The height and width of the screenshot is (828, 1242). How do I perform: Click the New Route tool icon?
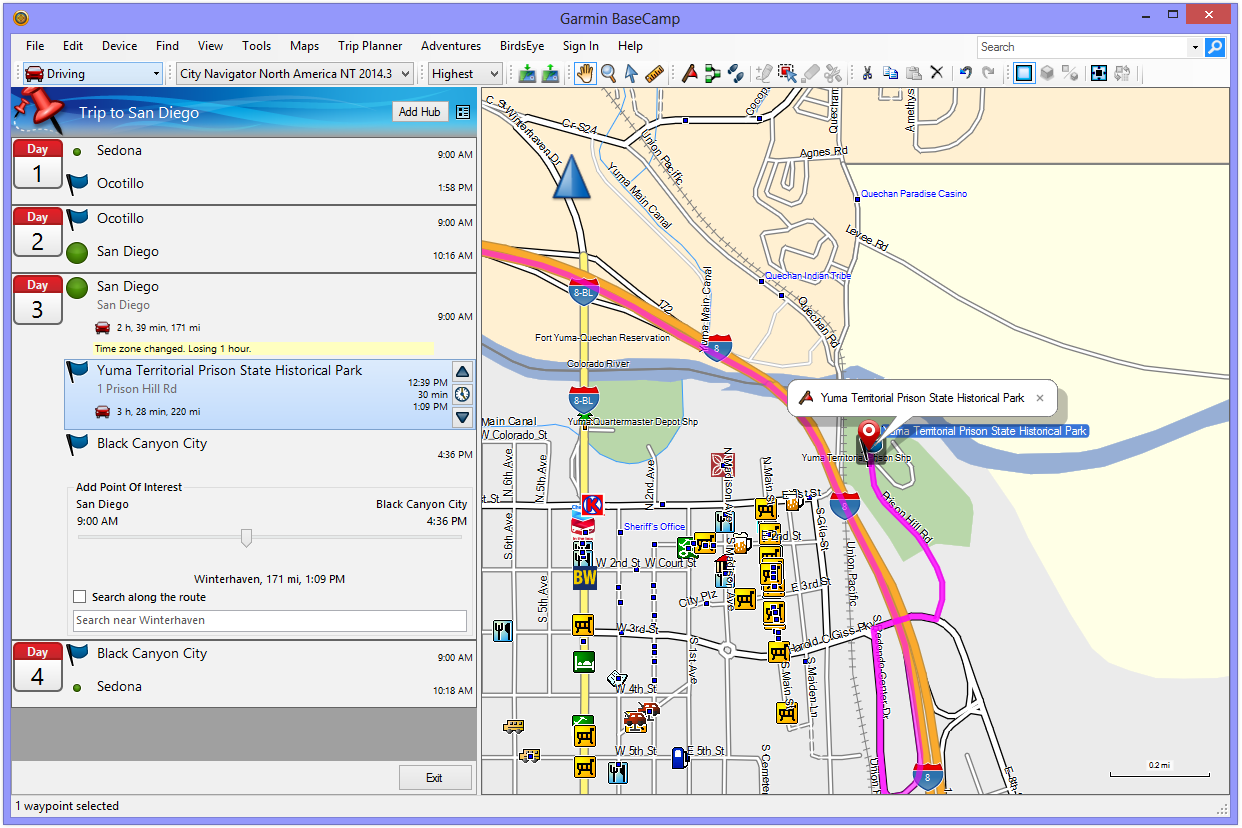(712, 73)
